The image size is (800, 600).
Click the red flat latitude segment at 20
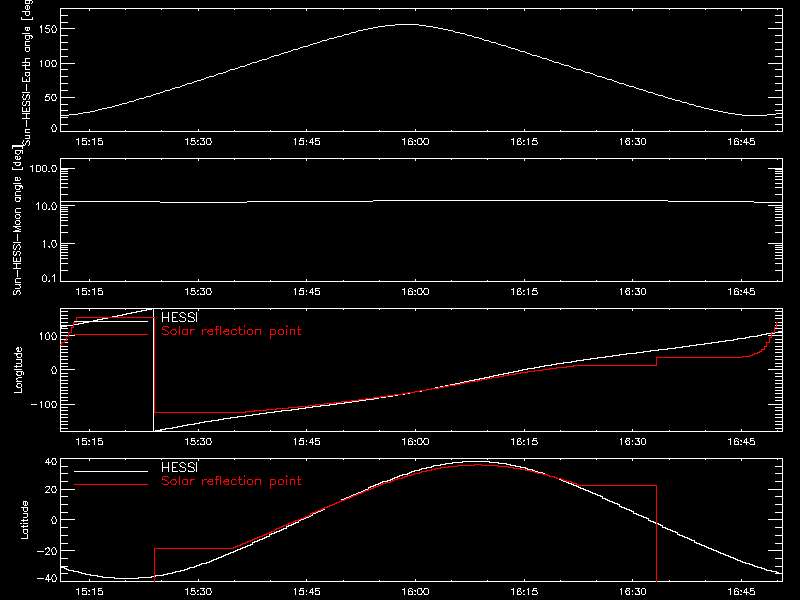(x=617, y=486)
